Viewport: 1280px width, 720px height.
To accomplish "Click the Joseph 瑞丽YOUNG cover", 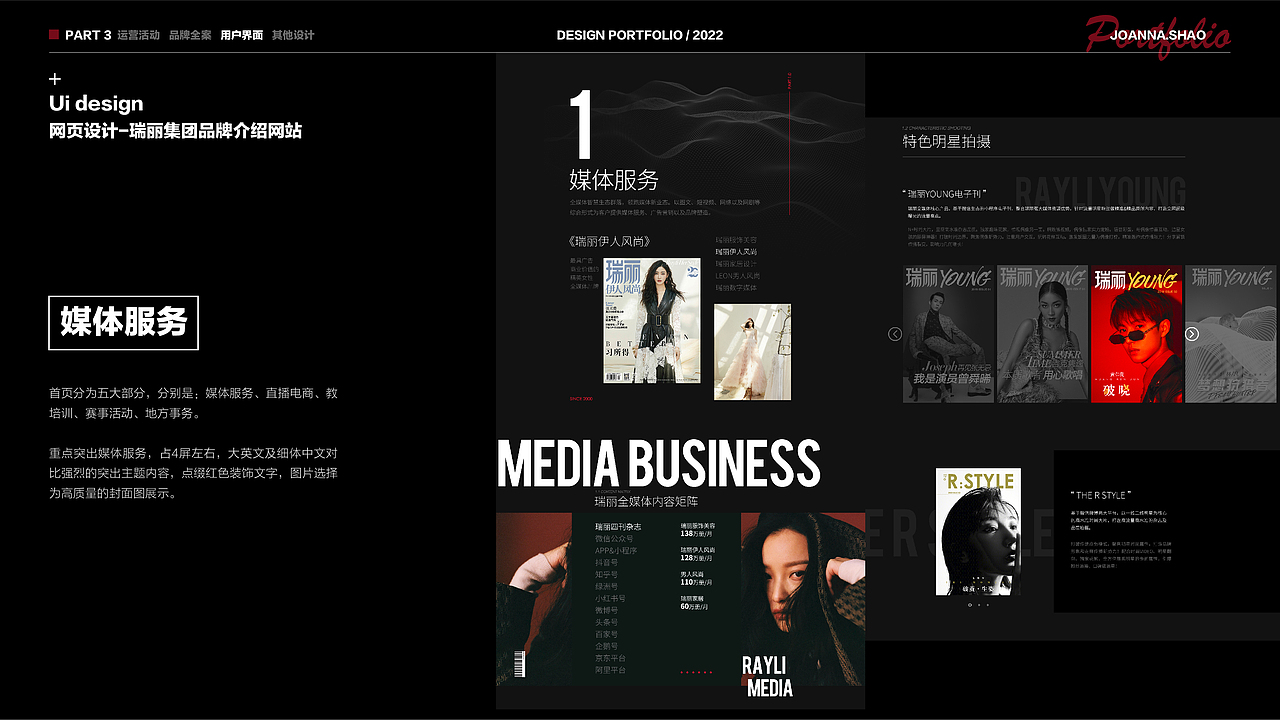I will (x=948, y=334).
